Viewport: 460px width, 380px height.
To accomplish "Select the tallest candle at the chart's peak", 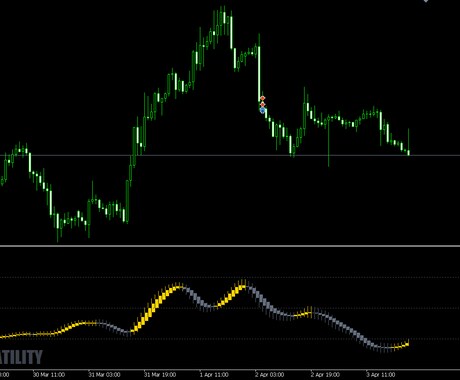I will 231,30.
